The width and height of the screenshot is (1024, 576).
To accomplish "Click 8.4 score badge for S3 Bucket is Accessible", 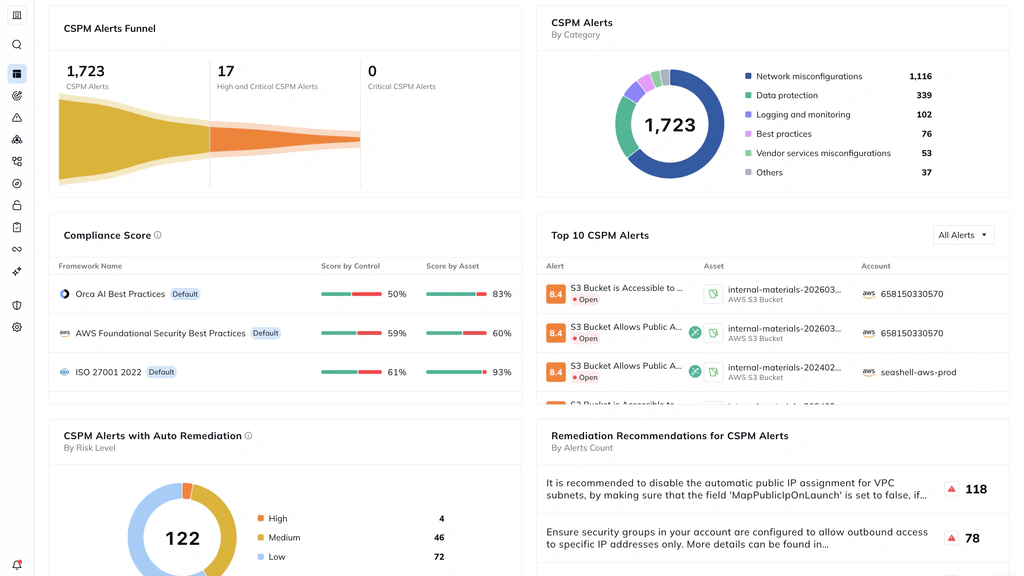I will pyautogui.click(x=556, y=294).
